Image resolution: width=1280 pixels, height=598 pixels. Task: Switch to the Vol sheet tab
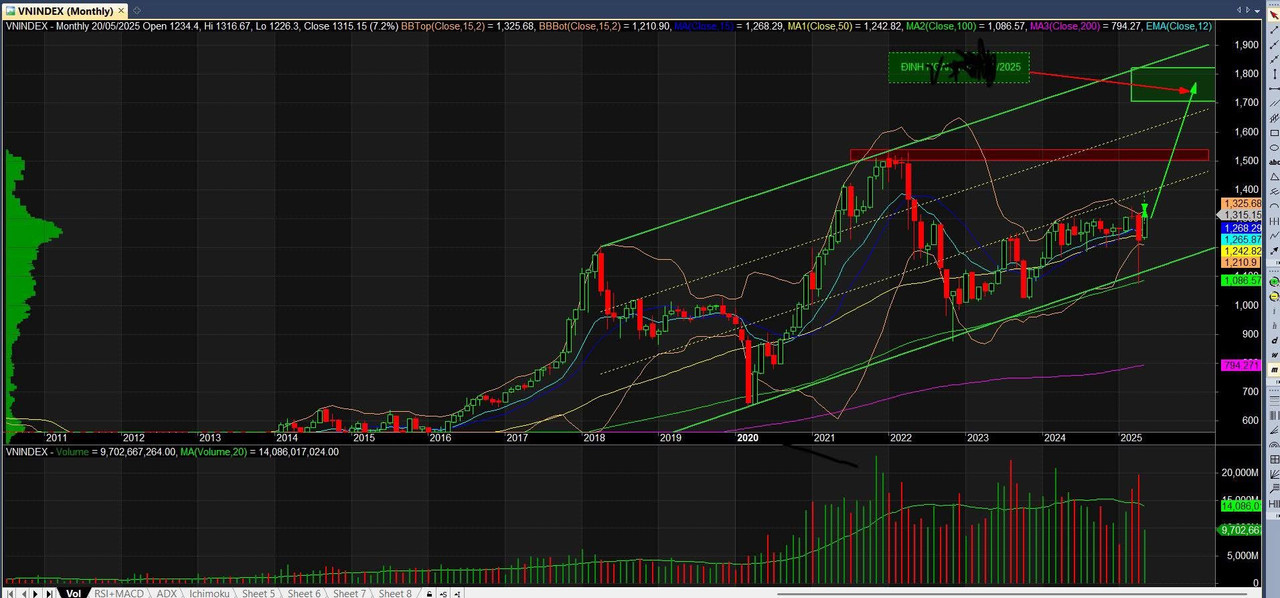click(73, 593)
